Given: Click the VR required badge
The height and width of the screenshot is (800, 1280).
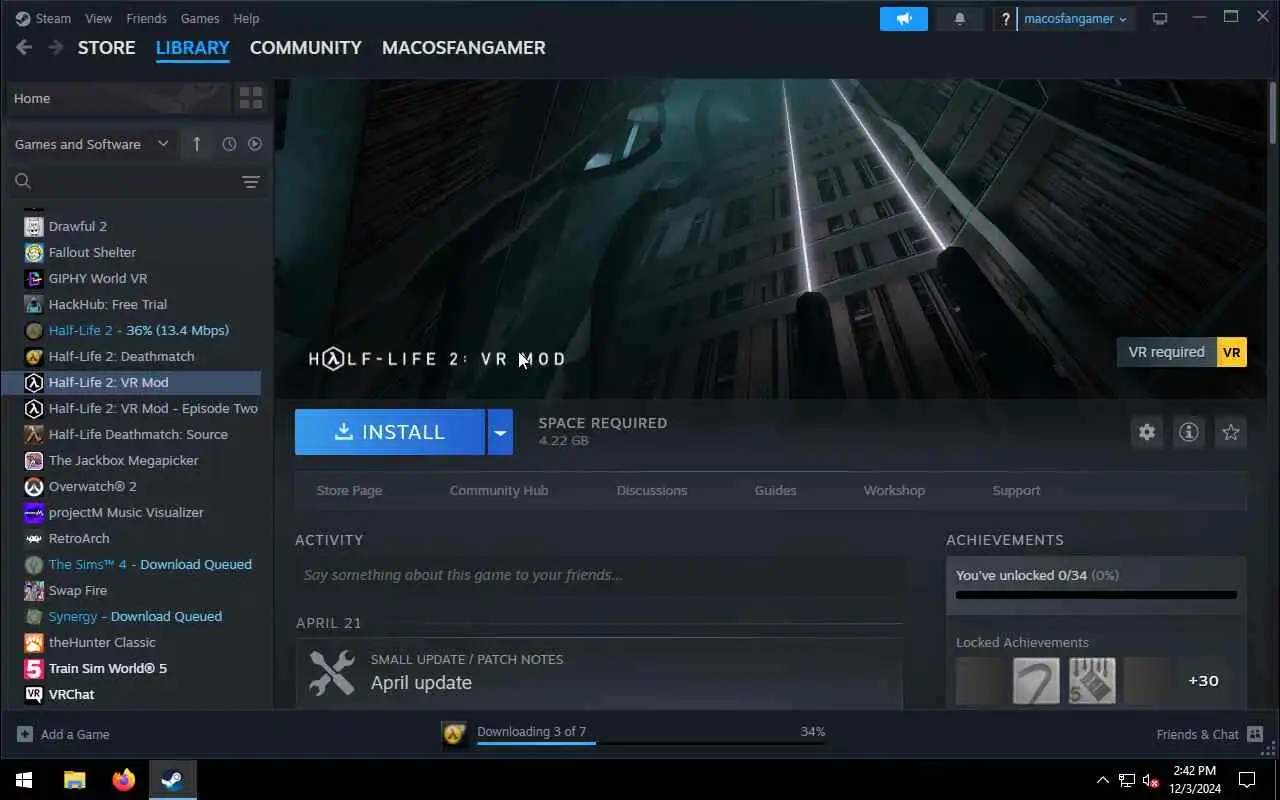Looking at the screenshot, I should 1182,352.
